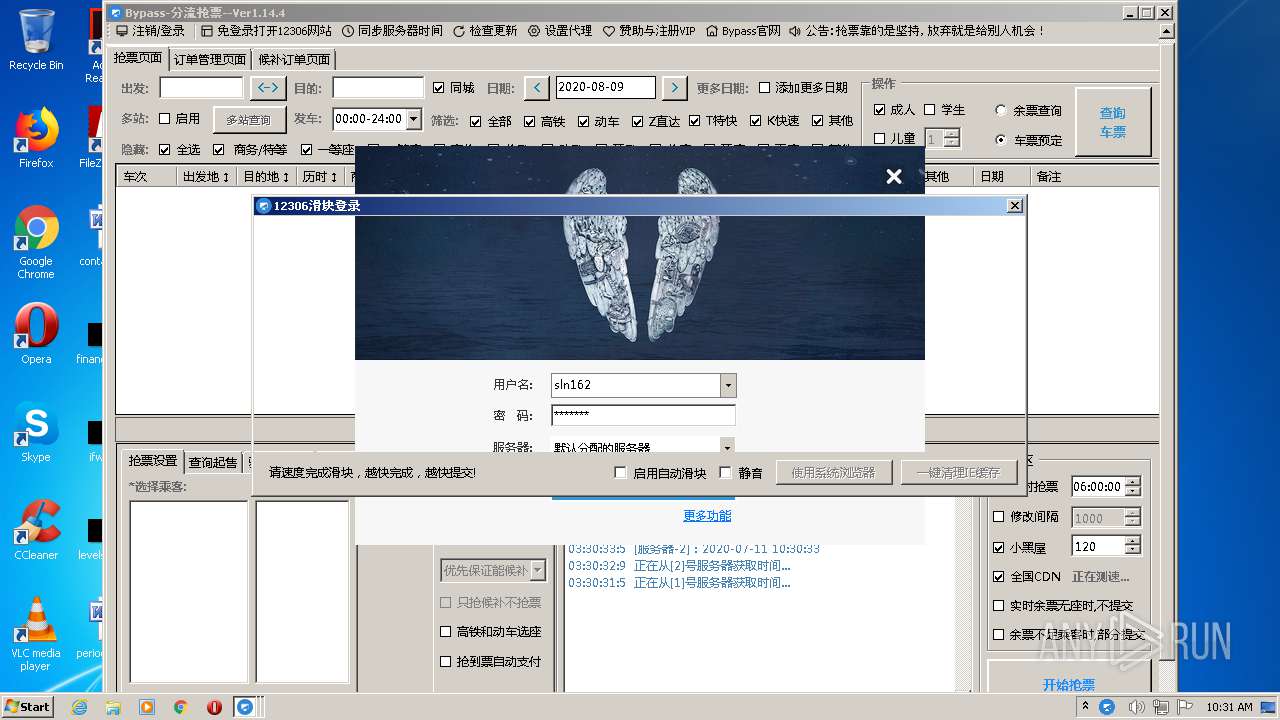The height and width of the screenshot is (720, 1280).
Task: Check the 静音 mute checkbox
Action: [726, 473]
